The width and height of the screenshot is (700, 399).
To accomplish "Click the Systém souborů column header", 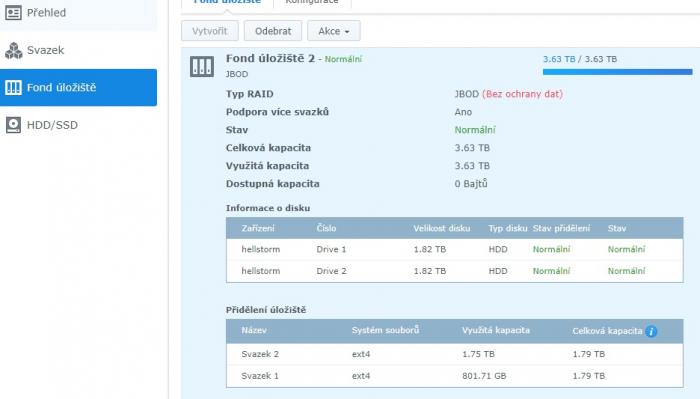I will (x=385, y=331).
